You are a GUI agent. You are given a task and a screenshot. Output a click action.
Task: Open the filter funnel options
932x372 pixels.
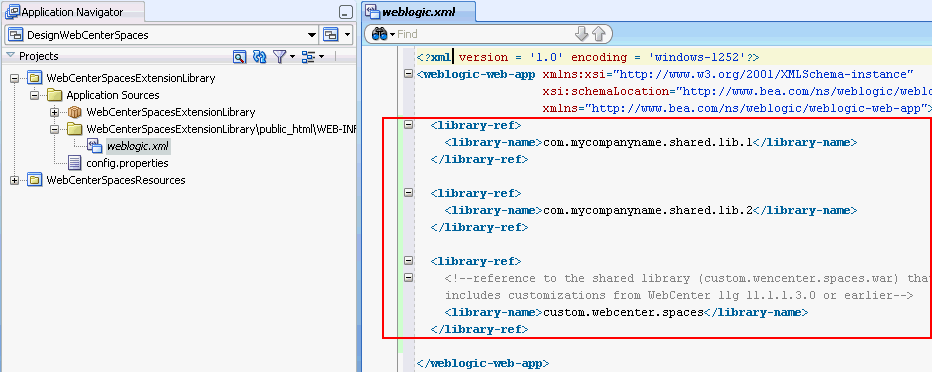click(x=284, y=56)
